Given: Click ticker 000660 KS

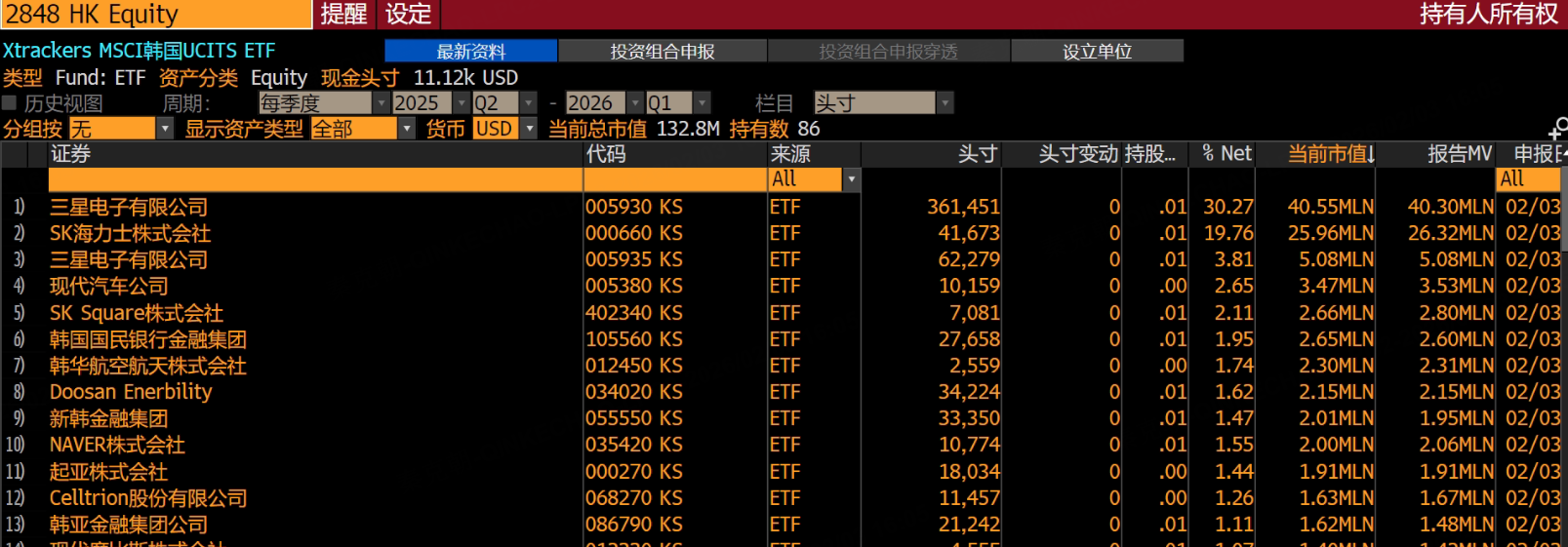Looking at the screenshot, I should pyautogui.click(x=634, y=233).
